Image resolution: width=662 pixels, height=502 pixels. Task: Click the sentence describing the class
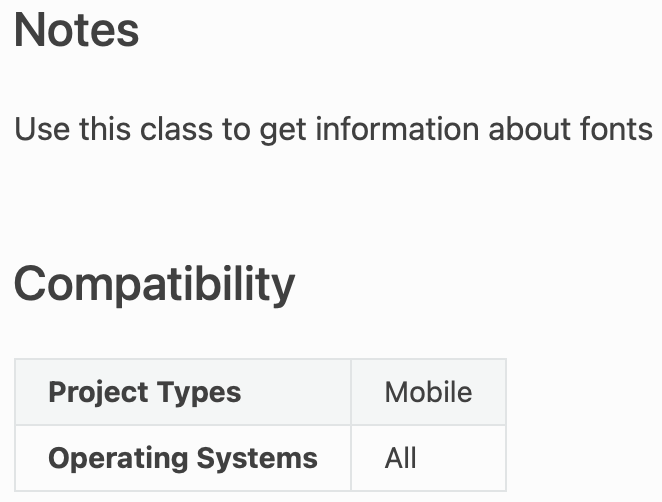(x=333, y=130)
